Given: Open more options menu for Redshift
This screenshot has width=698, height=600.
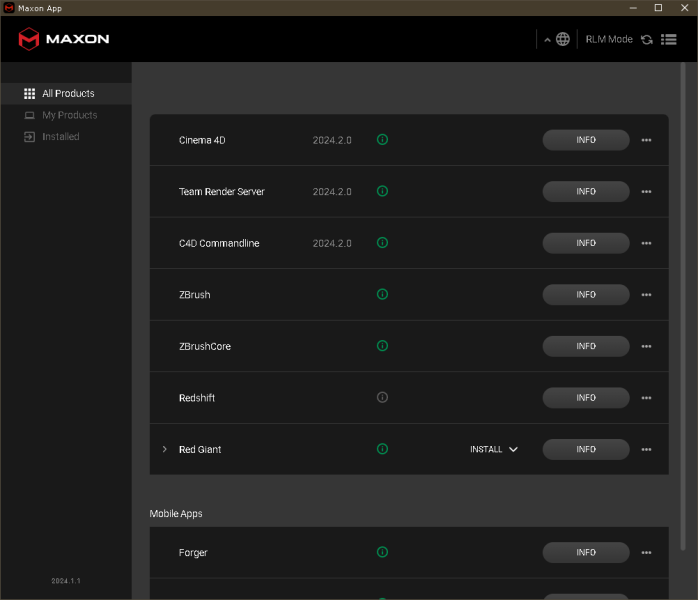Looking at the screenshot, I should click(x=646, y=398).
